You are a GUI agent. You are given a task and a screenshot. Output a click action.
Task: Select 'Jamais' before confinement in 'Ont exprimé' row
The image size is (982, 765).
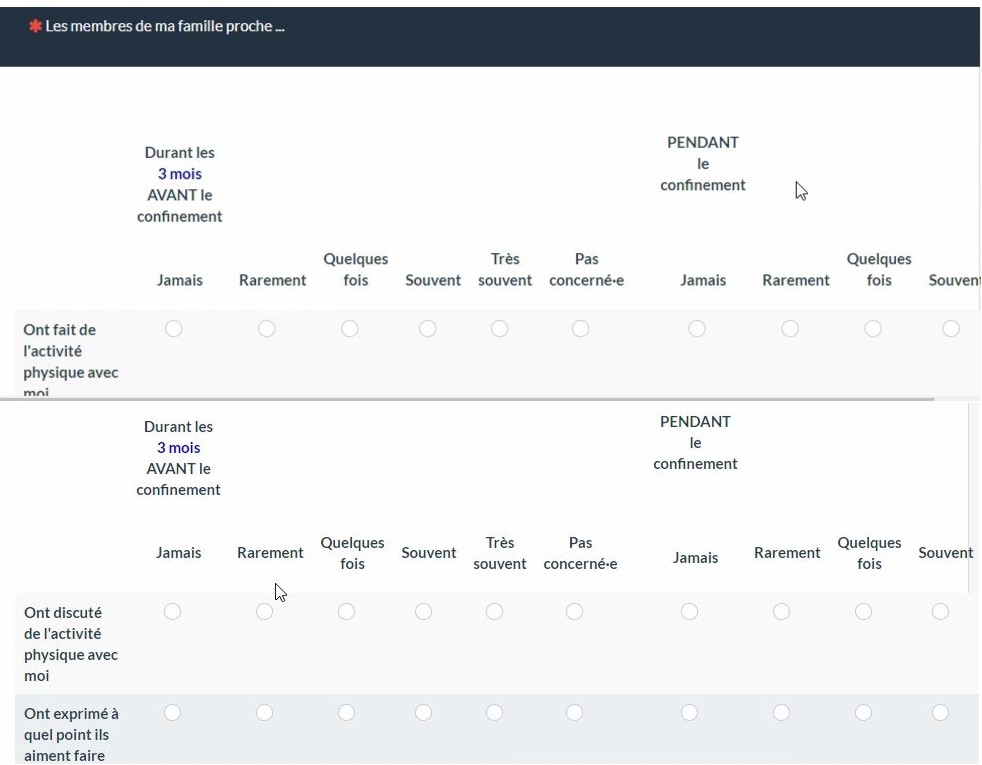coord(172,712)
